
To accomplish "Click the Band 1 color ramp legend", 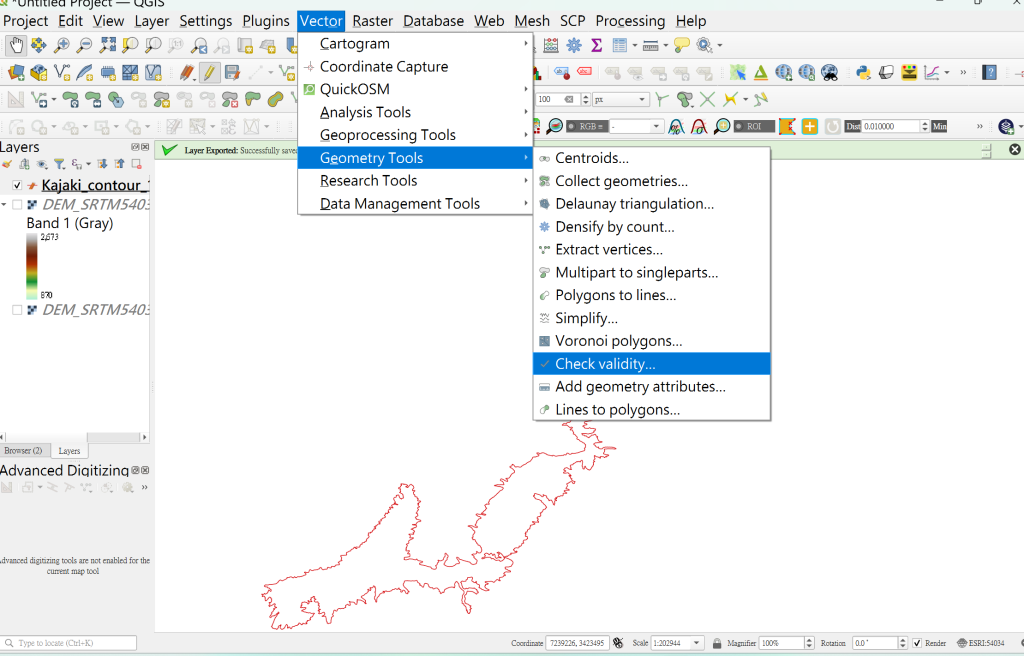I will click(31, 266).
